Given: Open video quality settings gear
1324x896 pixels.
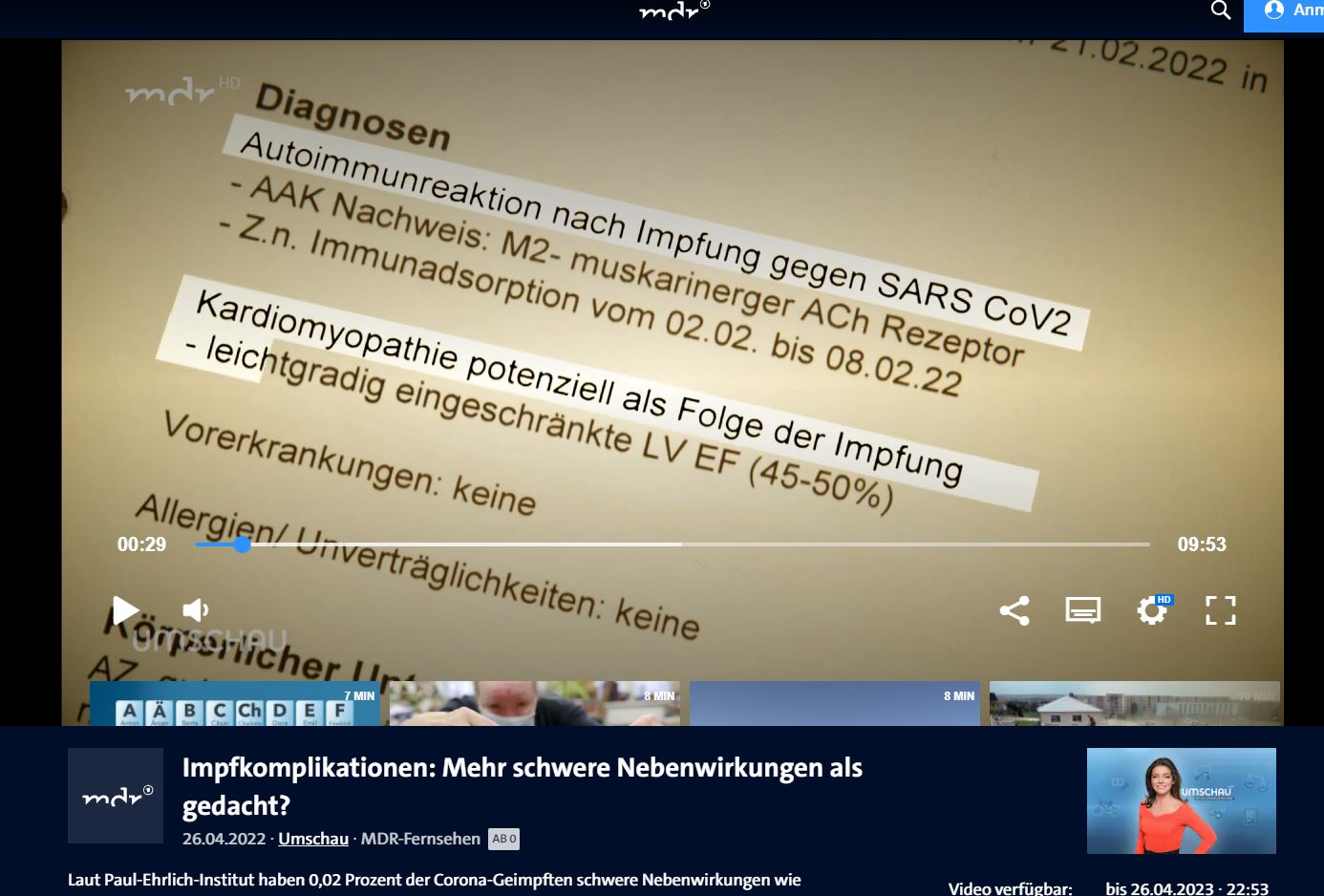Looking at the screenshot, I should tap(1152, 610).
